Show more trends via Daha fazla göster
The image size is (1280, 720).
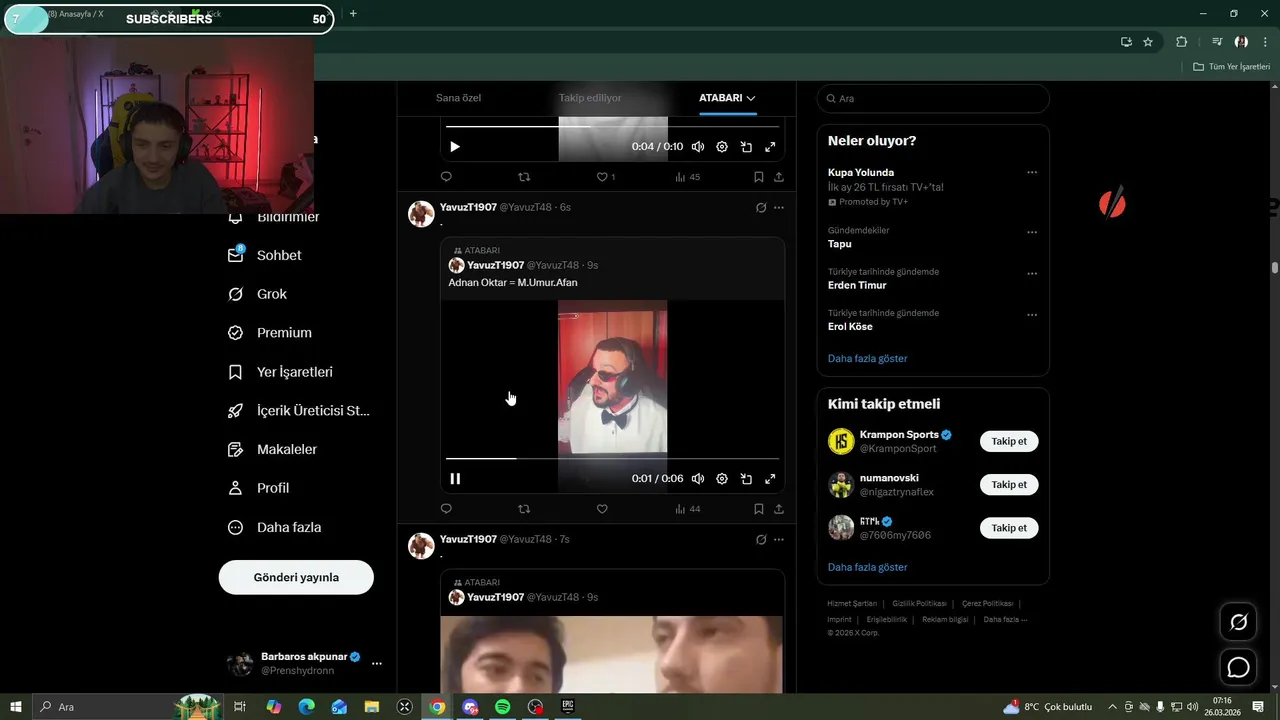[868, 358]
